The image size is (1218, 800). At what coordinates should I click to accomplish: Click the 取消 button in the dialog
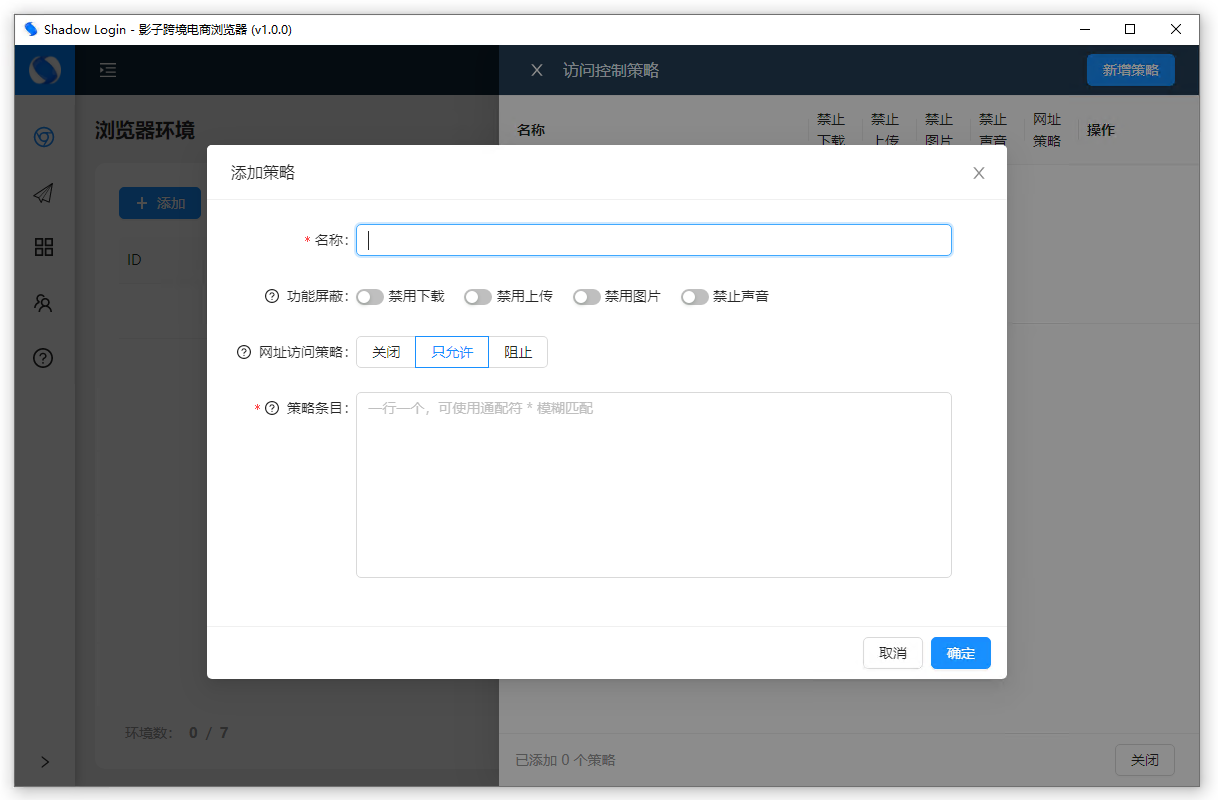[x=893, y=652]
